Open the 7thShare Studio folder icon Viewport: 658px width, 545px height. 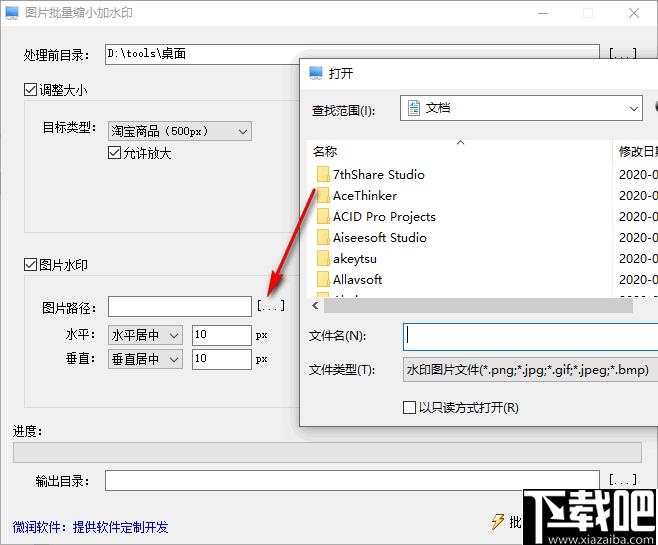pos(323,175)
